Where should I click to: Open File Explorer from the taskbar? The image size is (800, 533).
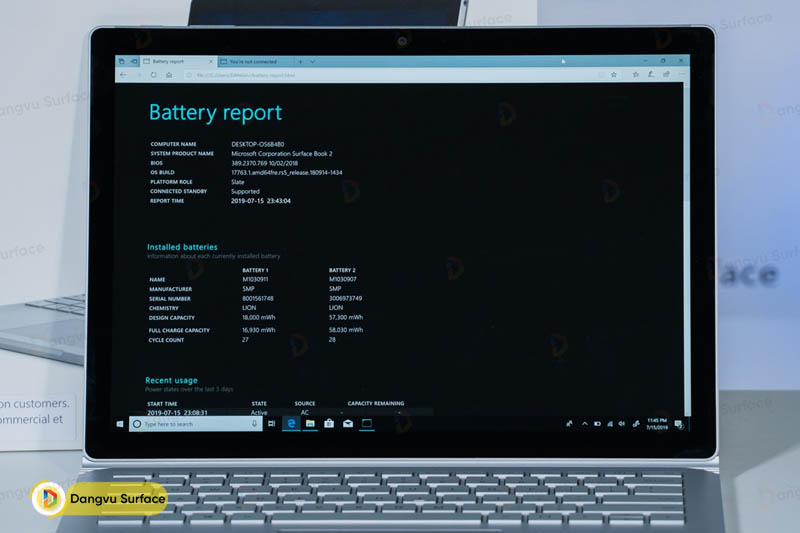pyautogui.click(x=311, y=424)
